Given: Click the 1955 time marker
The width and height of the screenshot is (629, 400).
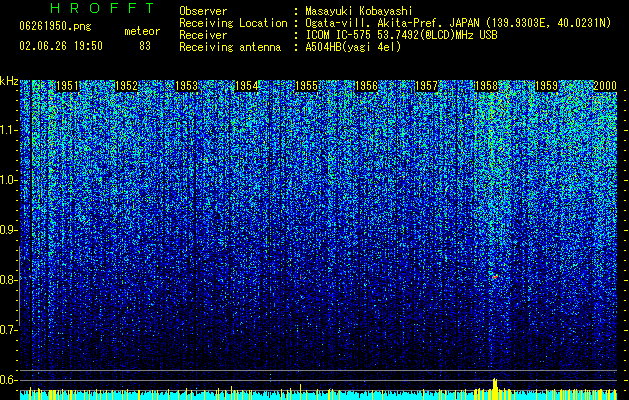Looking at the screenshot, I should 306,86.
